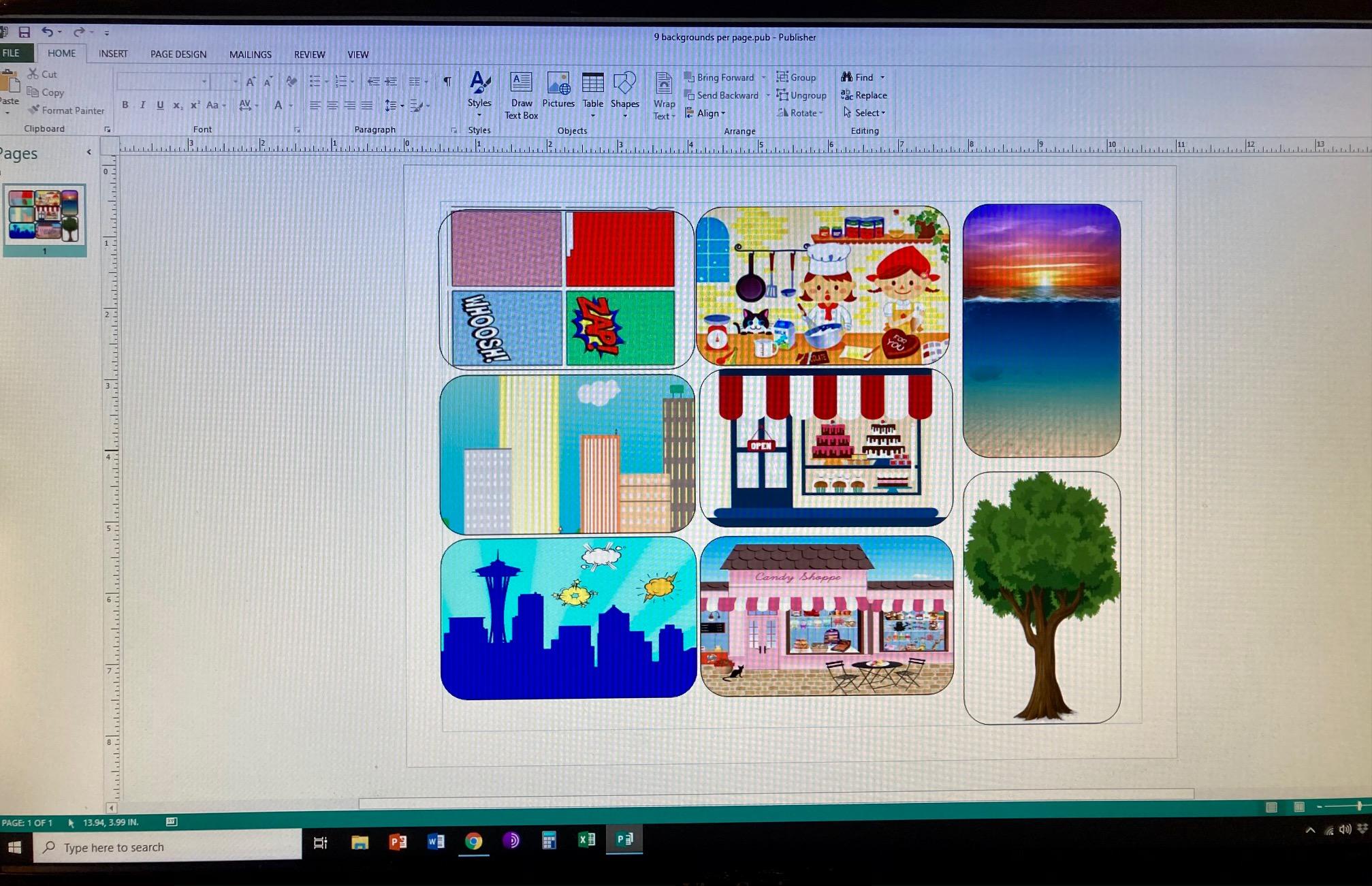Viewport: 1372px width, 886px height.
Task: Open the Shapes gallery
Action: [x=624, y=95]
